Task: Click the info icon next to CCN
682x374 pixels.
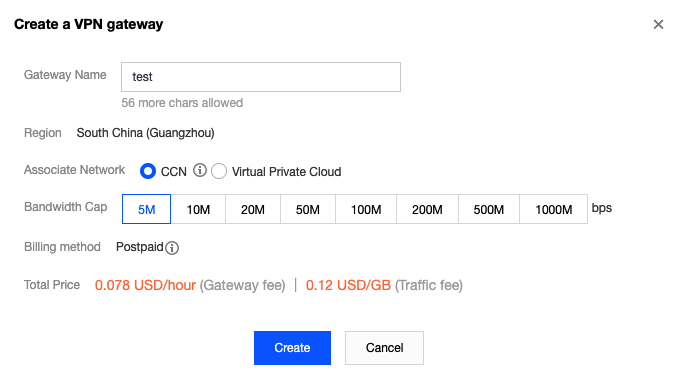Action: 200,170
